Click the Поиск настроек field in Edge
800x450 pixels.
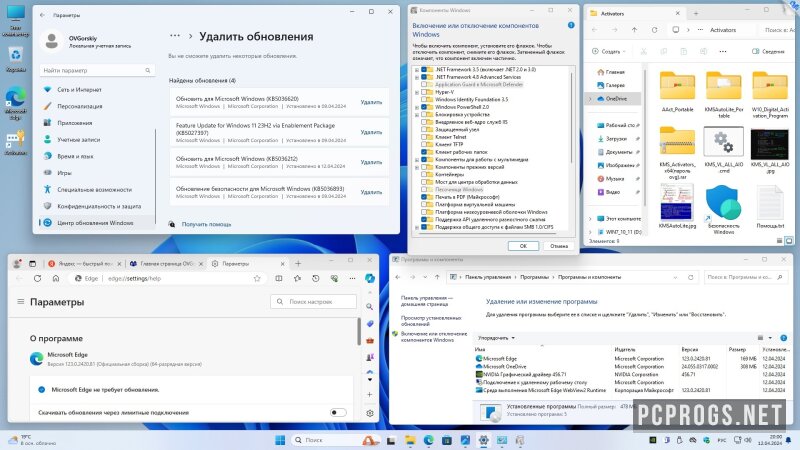point(313,302)
